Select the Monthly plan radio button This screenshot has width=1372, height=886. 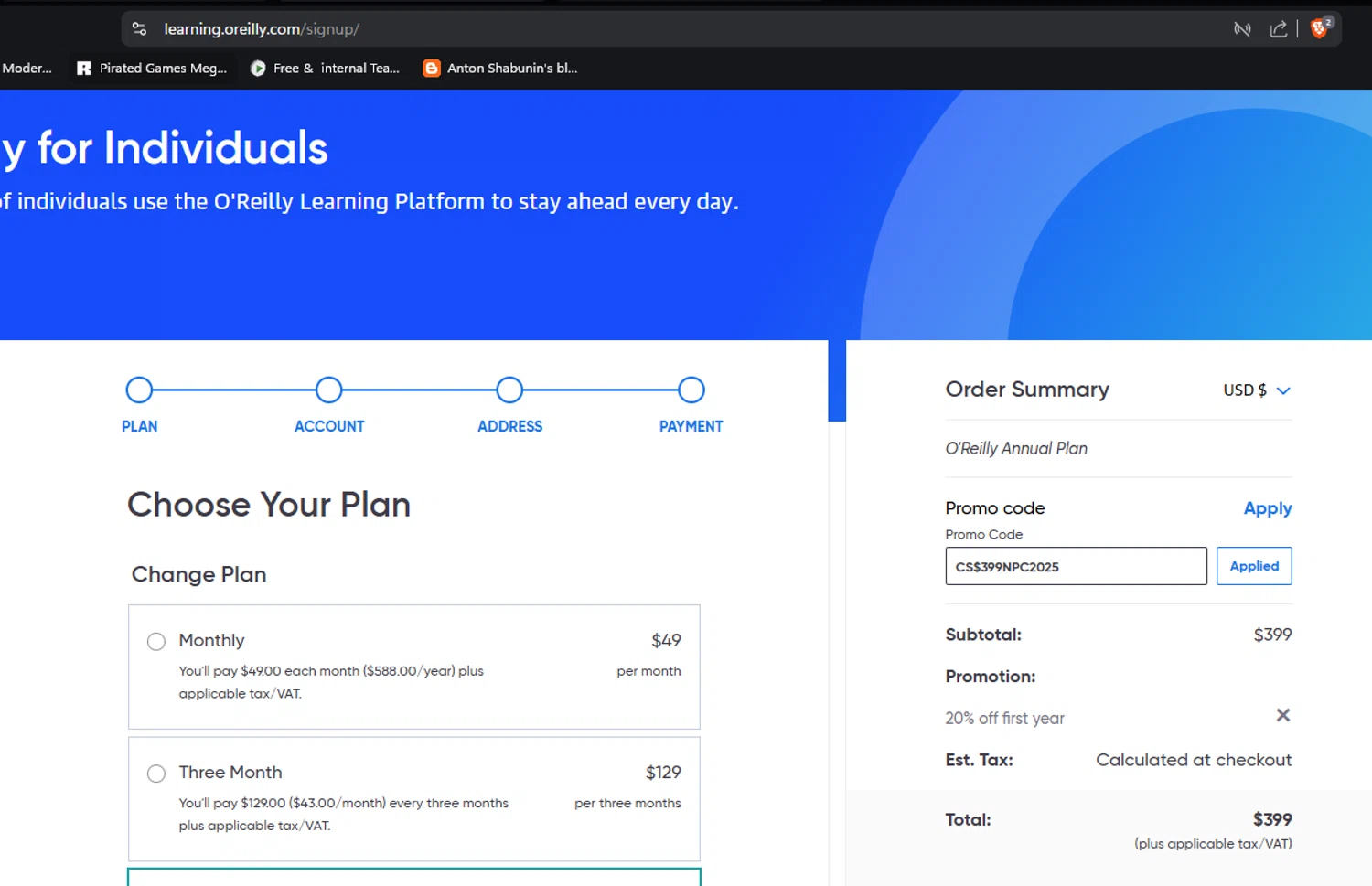pyautogui.click(x=156, y=642)
